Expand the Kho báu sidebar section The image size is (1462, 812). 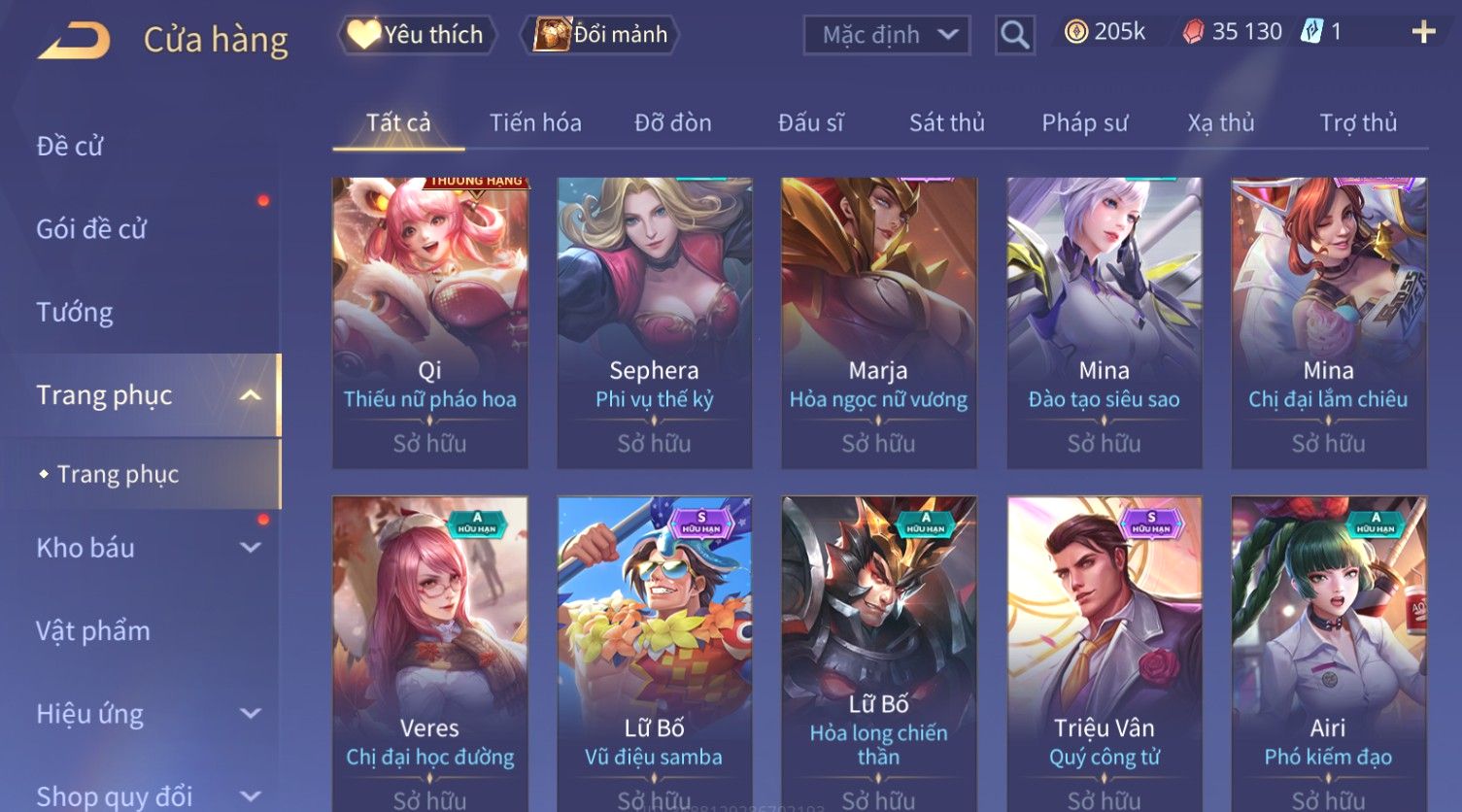coord(251,548)
